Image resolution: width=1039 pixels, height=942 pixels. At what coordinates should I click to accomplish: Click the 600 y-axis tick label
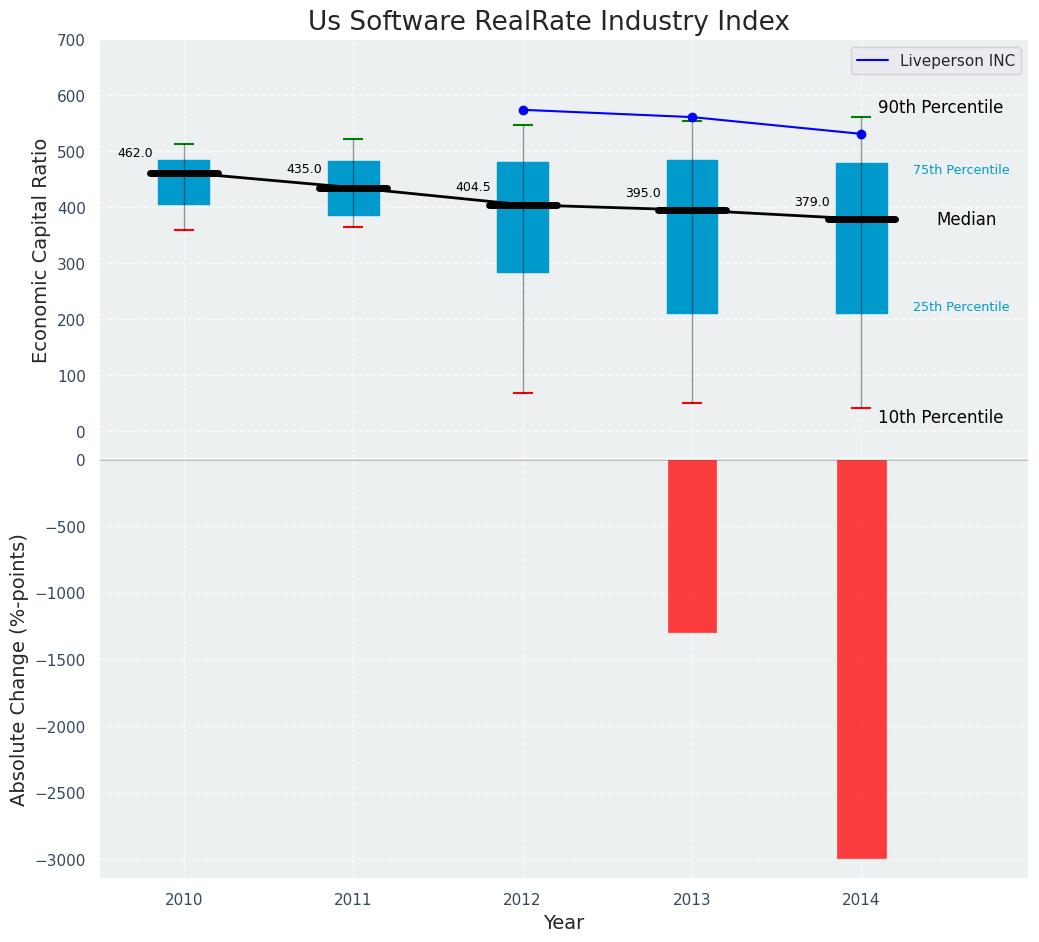[x=72, y=96]
